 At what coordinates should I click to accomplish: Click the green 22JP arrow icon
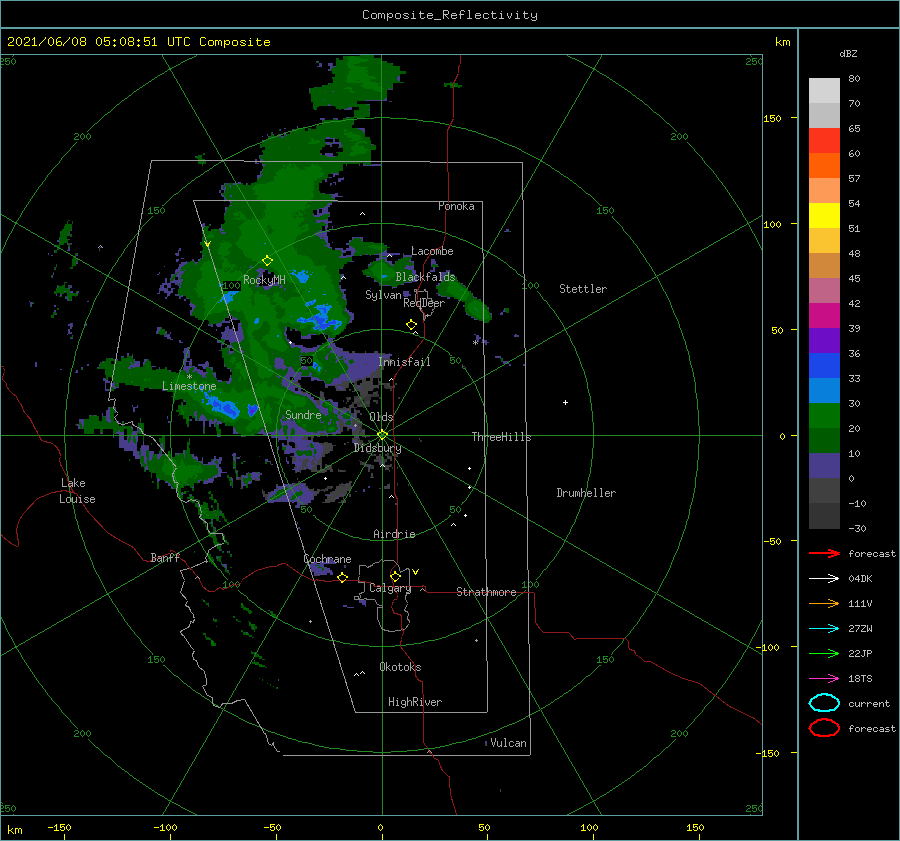pyautogui.click(x=824, y=653)
